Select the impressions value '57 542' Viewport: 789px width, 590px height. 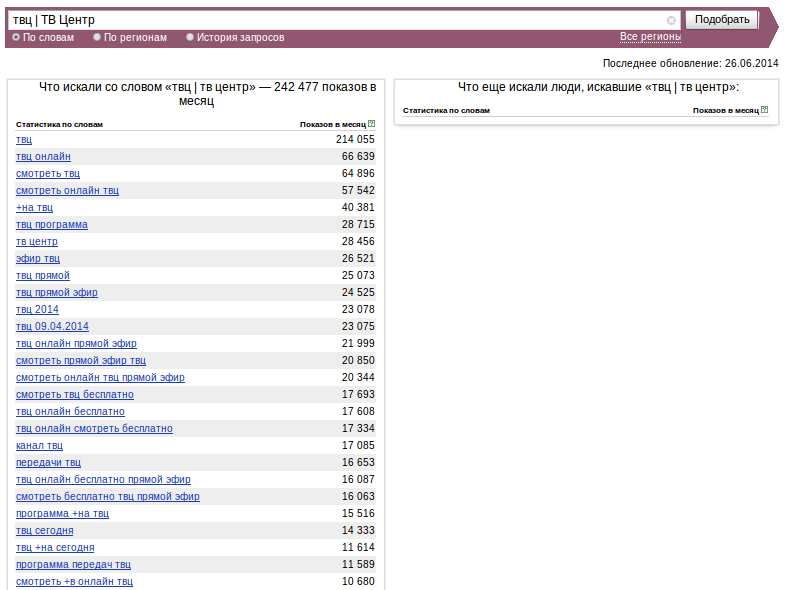click(358, 191)
